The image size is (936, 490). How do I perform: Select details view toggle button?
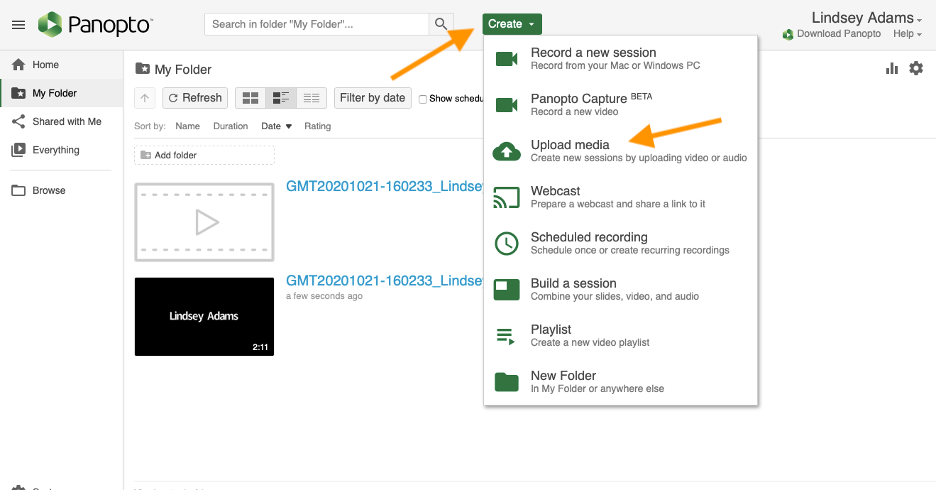click(x=281, y=98)
